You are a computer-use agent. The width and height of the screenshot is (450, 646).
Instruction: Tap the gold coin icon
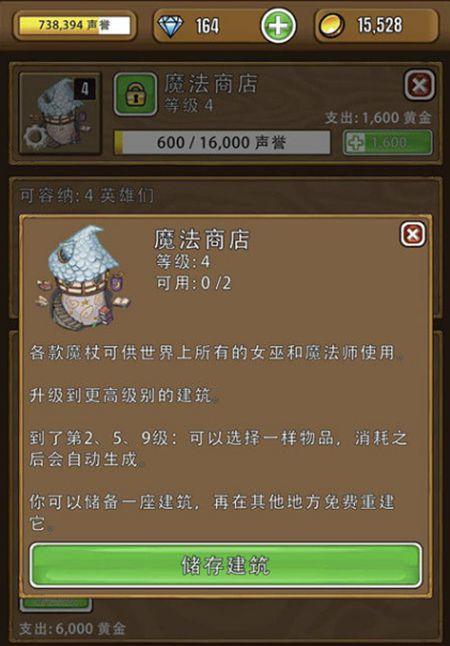pos(332,26)
